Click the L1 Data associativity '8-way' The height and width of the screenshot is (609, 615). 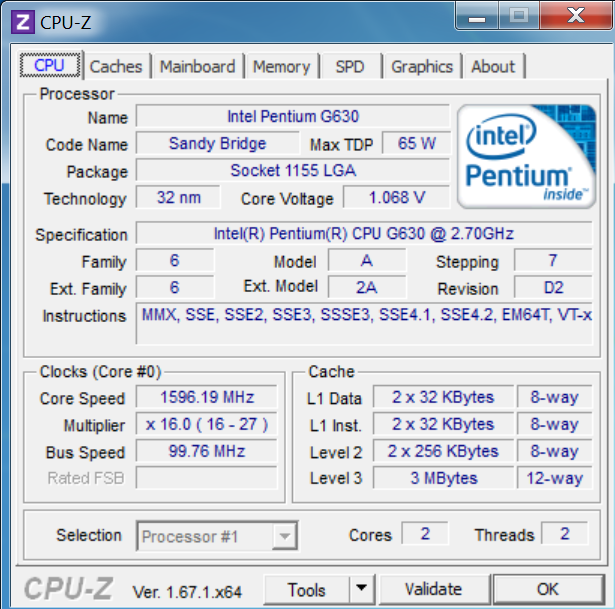coord(555,397)
